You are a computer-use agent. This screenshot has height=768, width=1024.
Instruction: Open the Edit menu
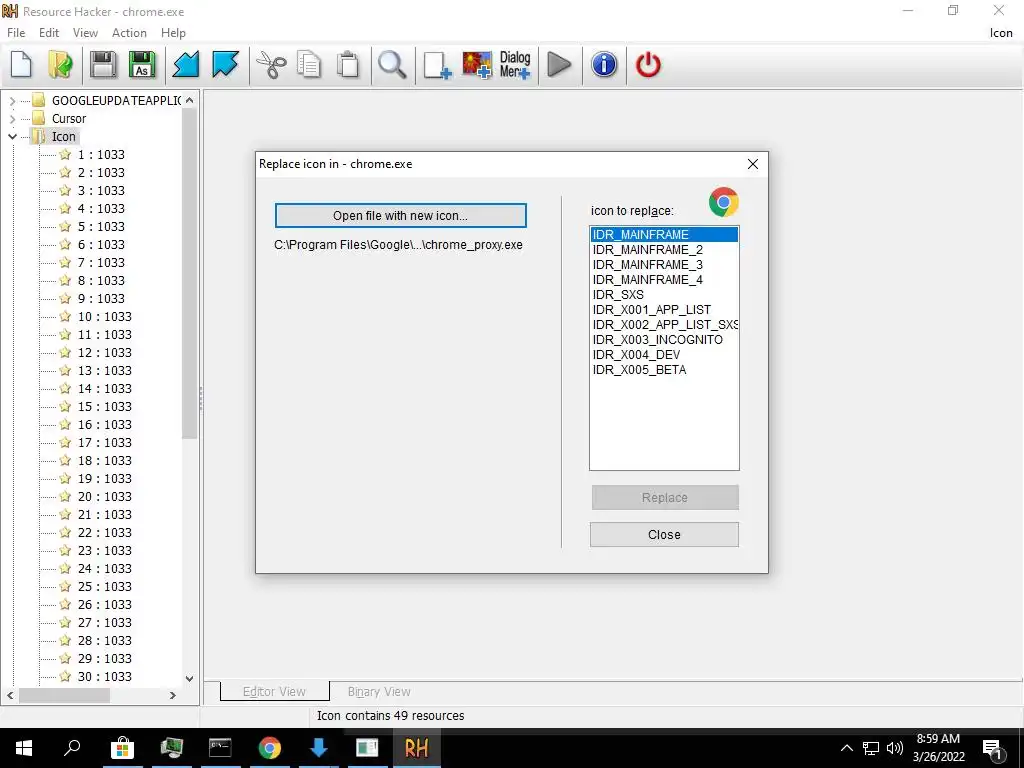(49, 33)
